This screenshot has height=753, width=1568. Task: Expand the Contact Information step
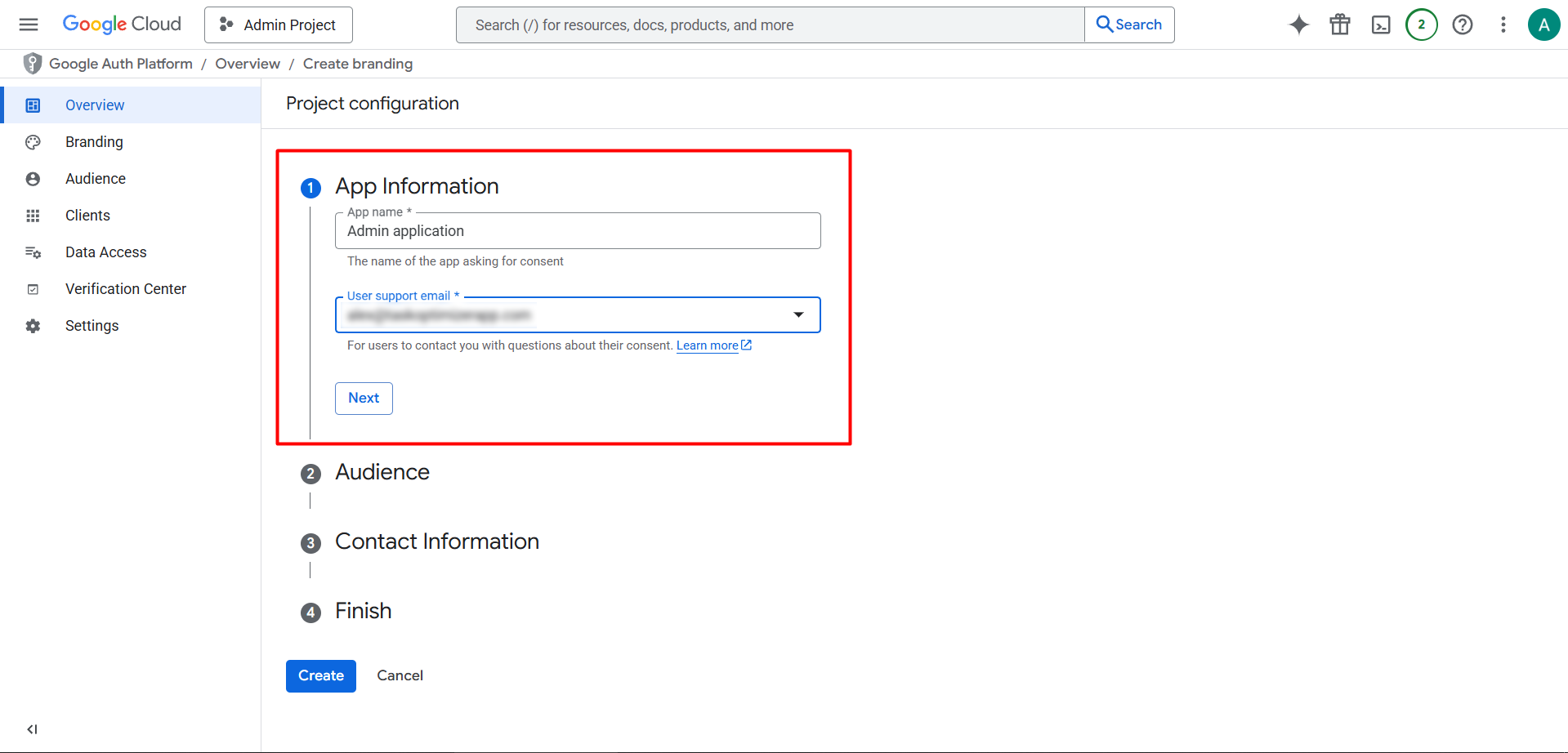[x=436, y=541]
